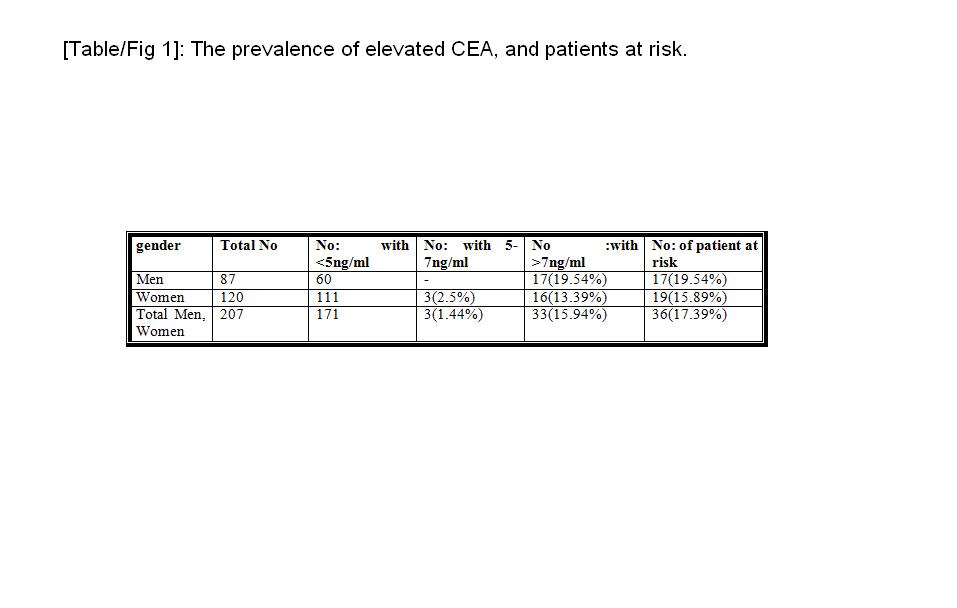Select the "gender" column header cell
This screenshot has height=608, width=957.
coord(158,246)
